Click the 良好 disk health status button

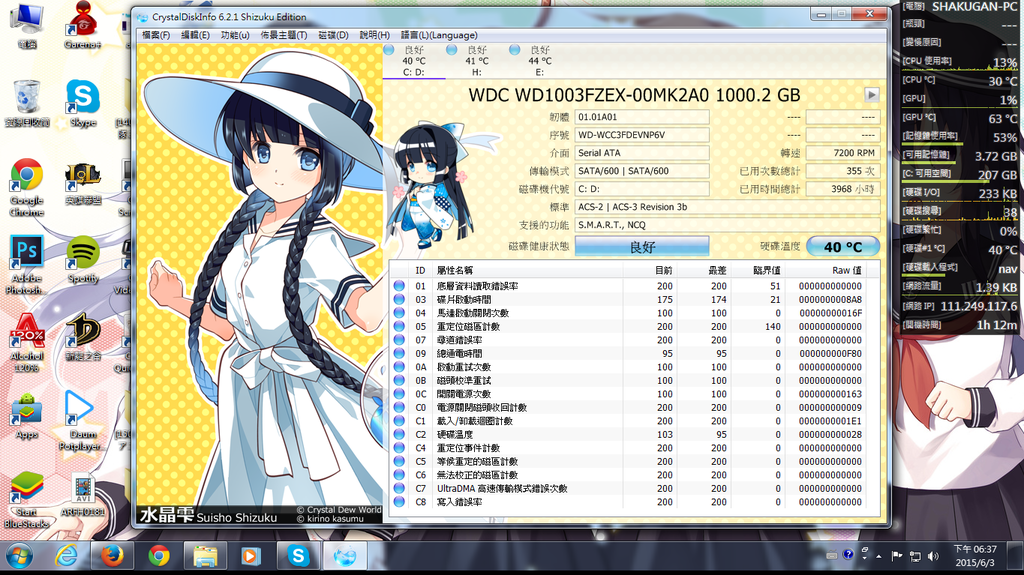[641, 246]
